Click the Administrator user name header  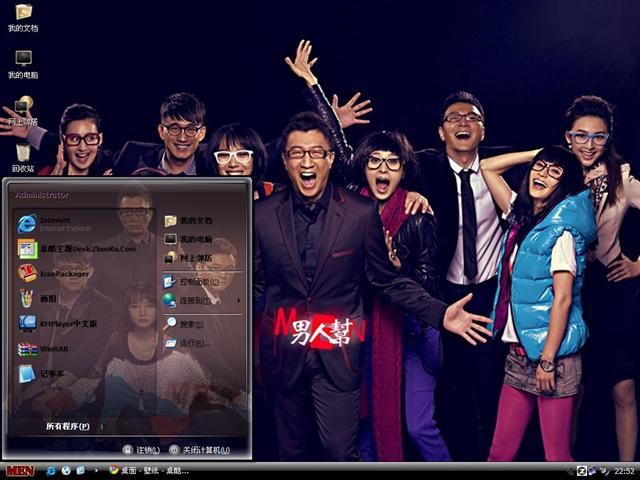click(42, 195)
